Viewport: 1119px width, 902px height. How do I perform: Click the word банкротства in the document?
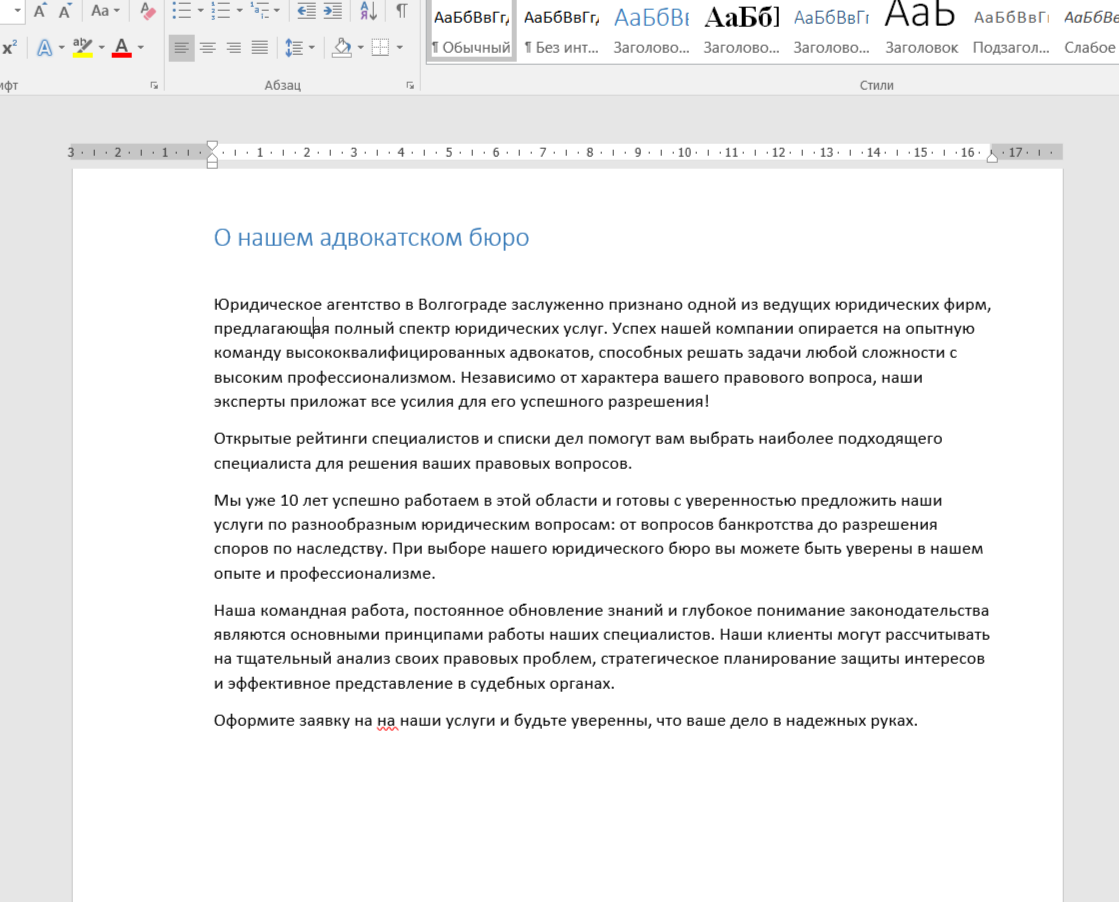click(767, 525)
